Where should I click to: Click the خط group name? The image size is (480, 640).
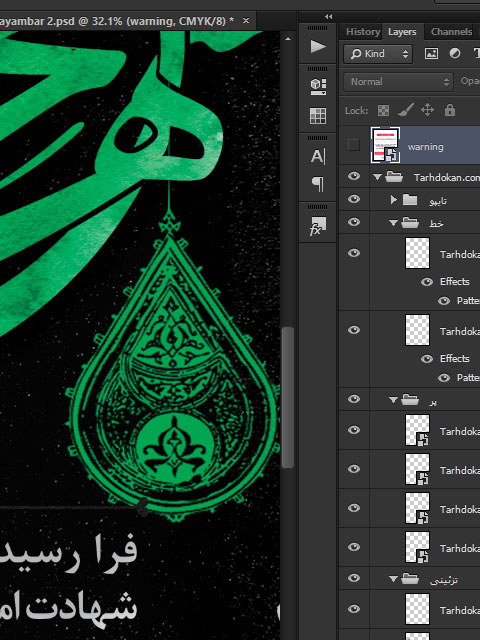coord(436,224)
